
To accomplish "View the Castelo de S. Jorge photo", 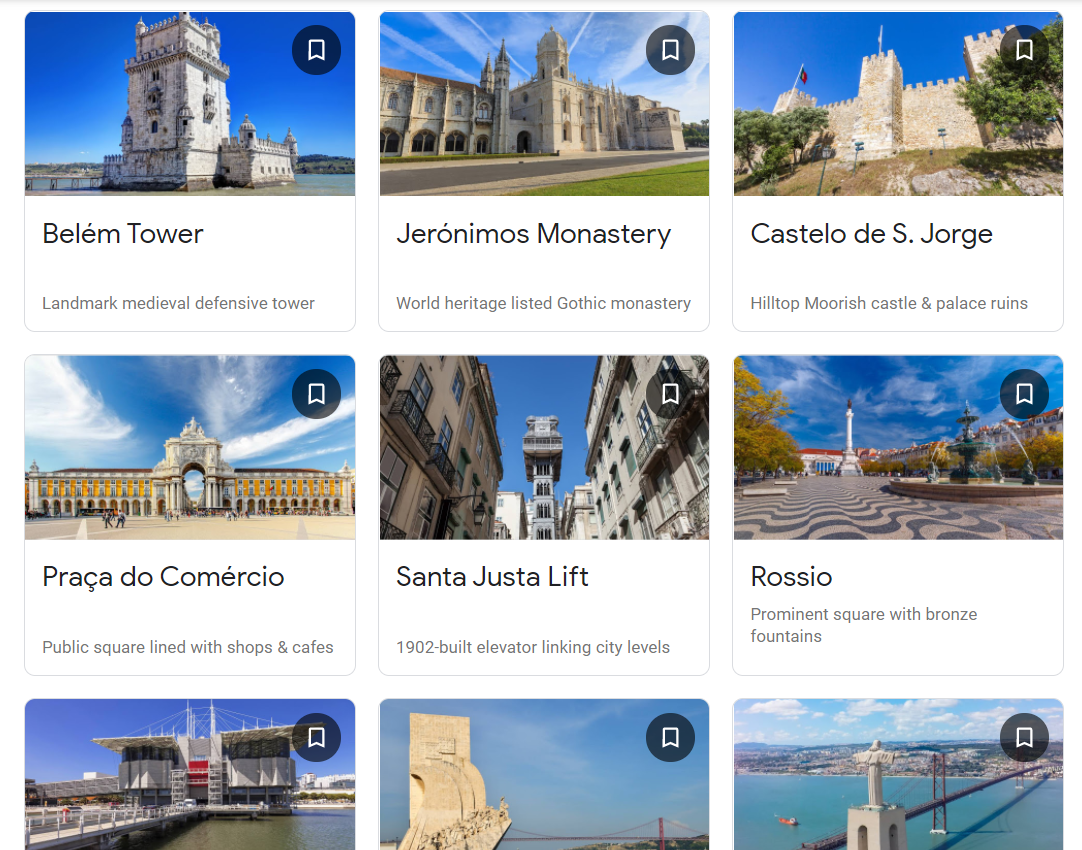I will pyautogui.click(x=898, y=103).
